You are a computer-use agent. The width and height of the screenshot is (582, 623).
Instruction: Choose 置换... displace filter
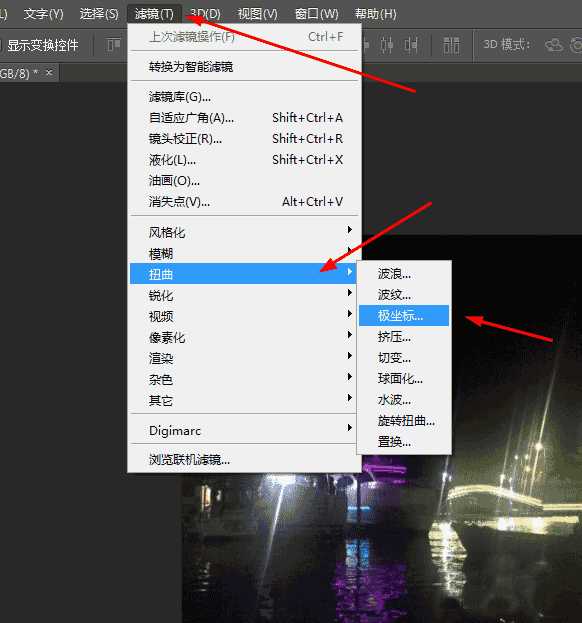(404, 442)
